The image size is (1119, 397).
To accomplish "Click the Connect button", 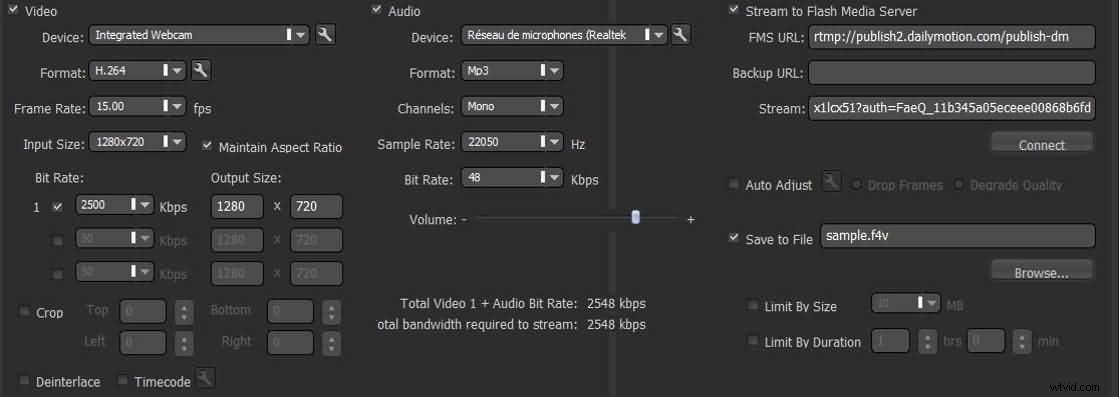I will click(1042, 142).
